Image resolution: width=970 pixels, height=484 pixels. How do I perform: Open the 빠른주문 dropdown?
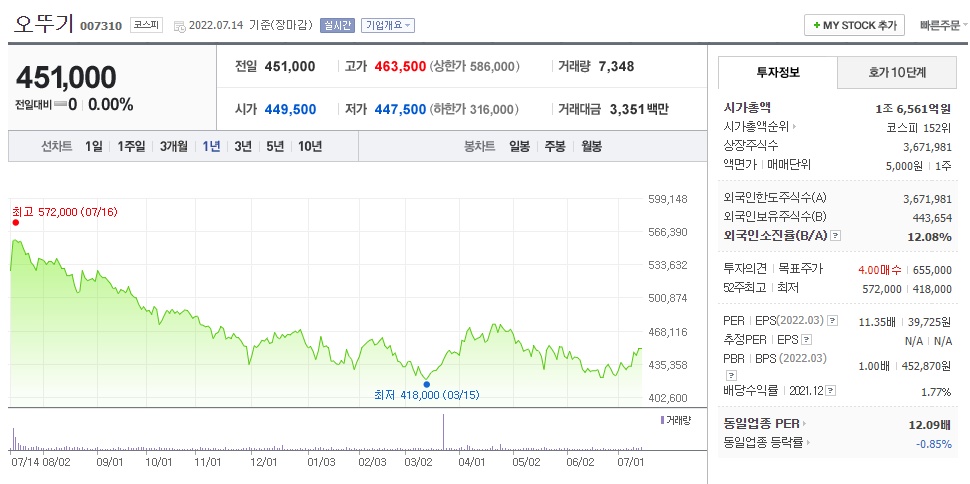(x=944, y=25)
